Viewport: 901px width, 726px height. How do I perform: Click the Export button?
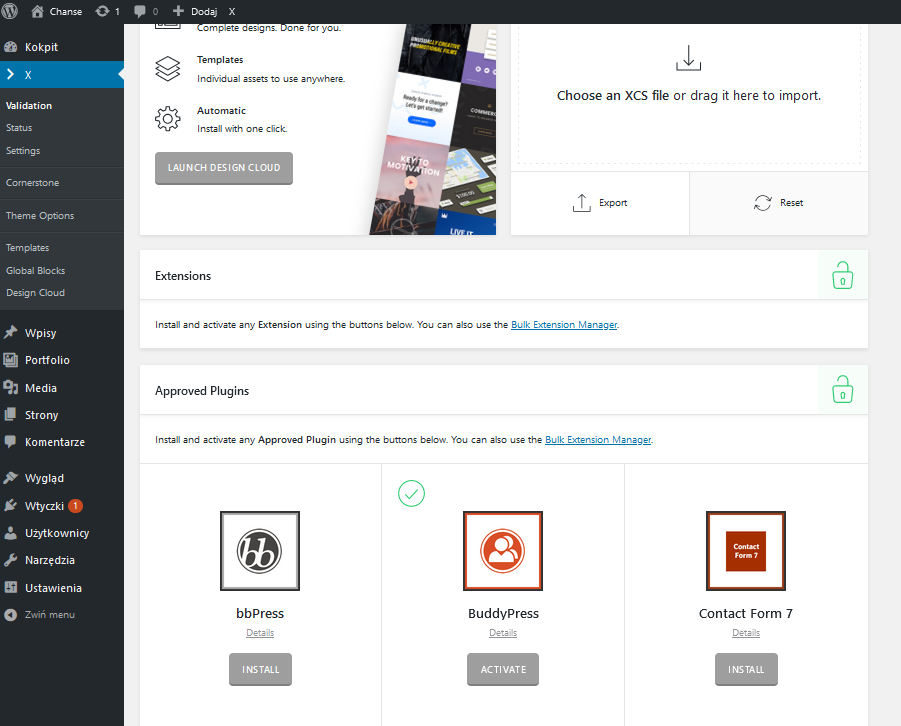(x=600, y=203)
